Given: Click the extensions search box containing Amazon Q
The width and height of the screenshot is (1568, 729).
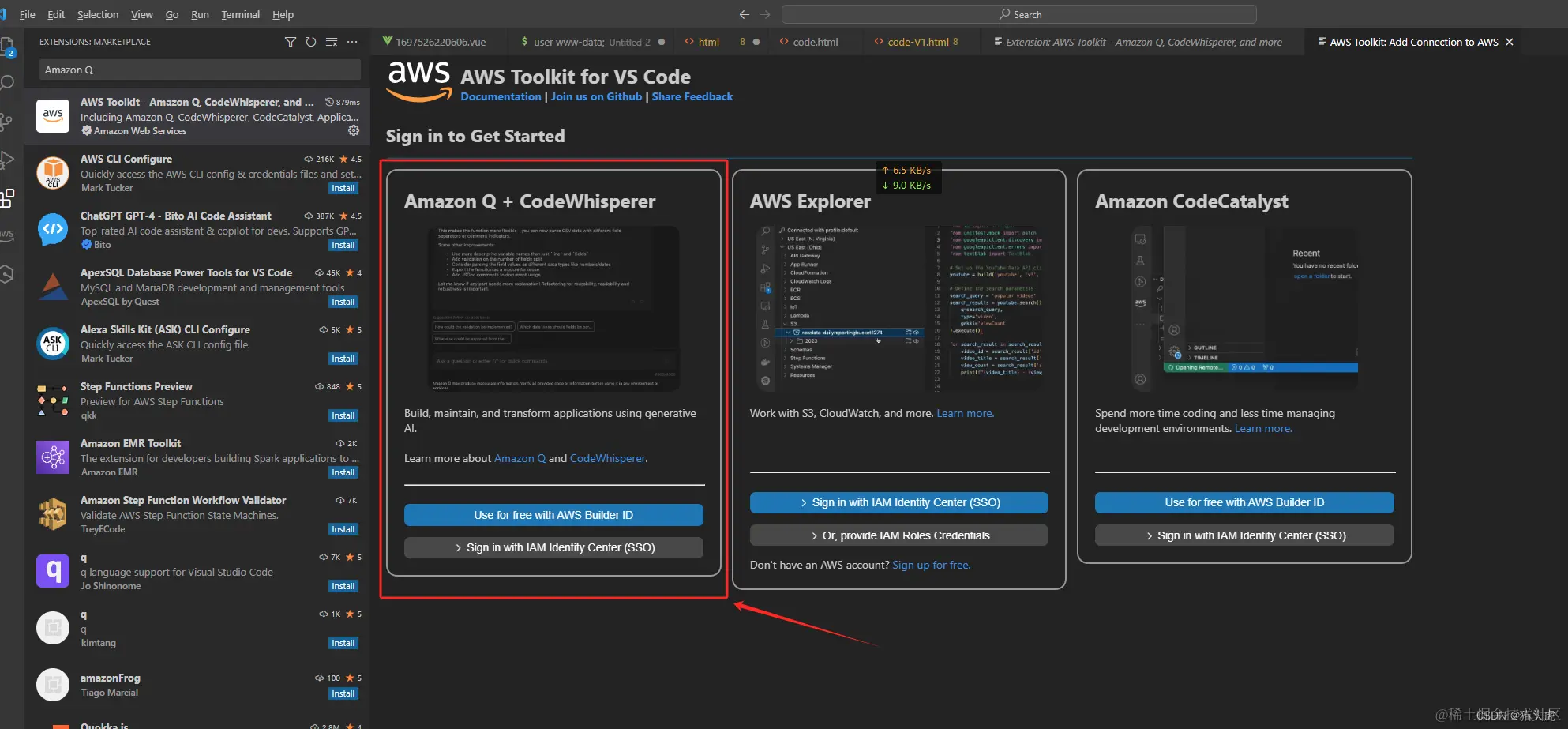Looking at the screenshot, I should [x=200, y=70].
